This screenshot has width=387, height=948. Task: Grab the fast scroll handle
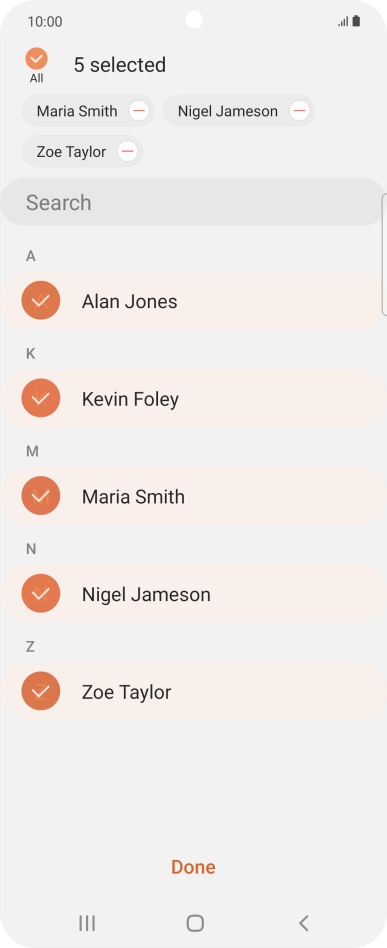[385, 255]
